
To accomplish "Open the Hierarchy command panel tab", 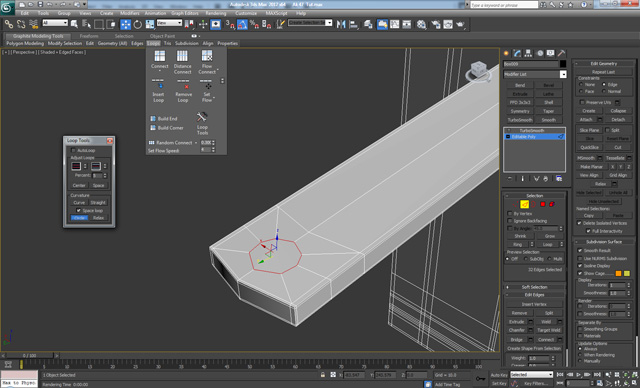I will coord(529,53).
